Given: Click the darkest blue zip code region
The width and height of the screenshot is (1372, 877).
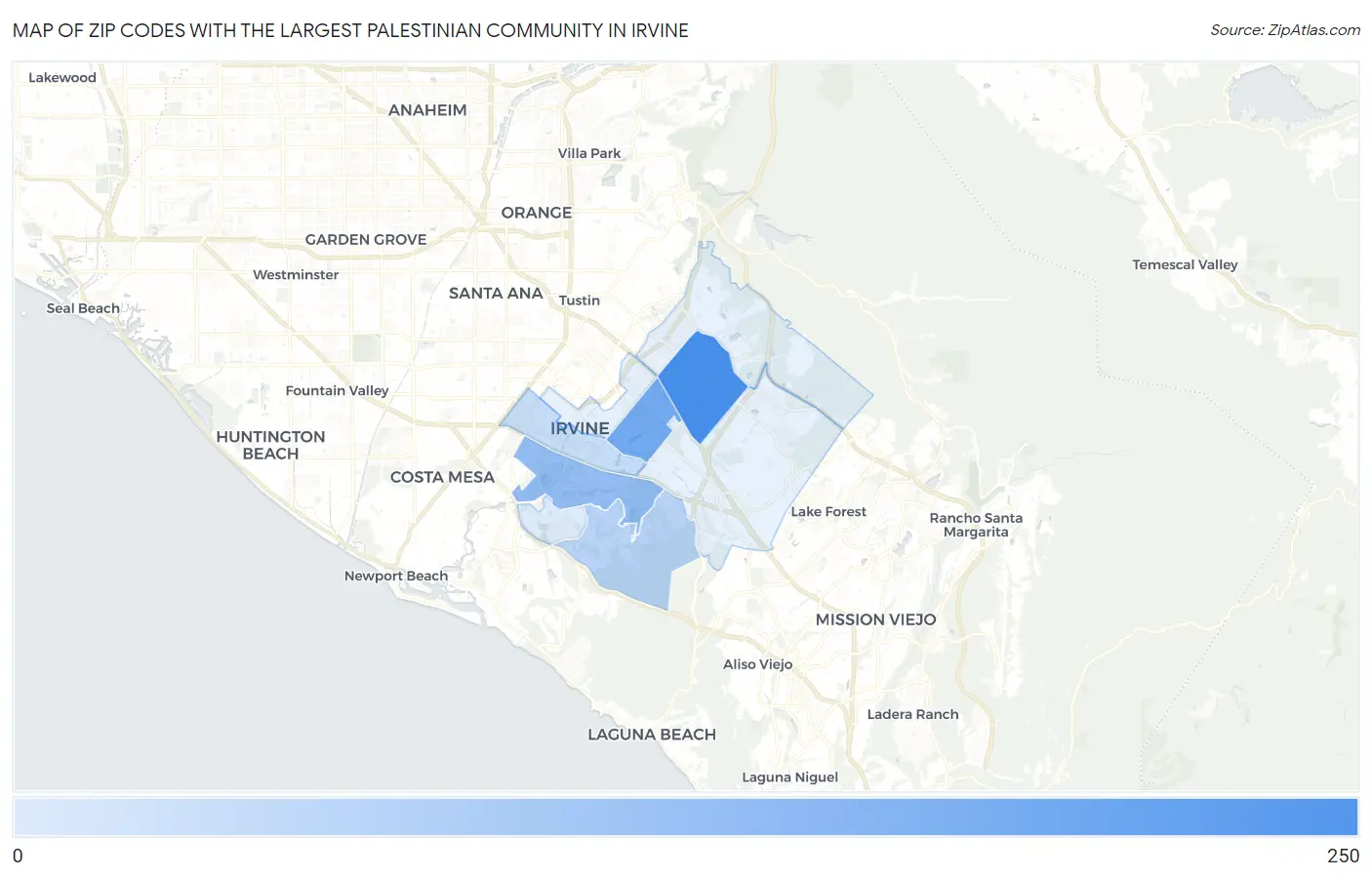Looking at the screenshot, I should (703, 386).
